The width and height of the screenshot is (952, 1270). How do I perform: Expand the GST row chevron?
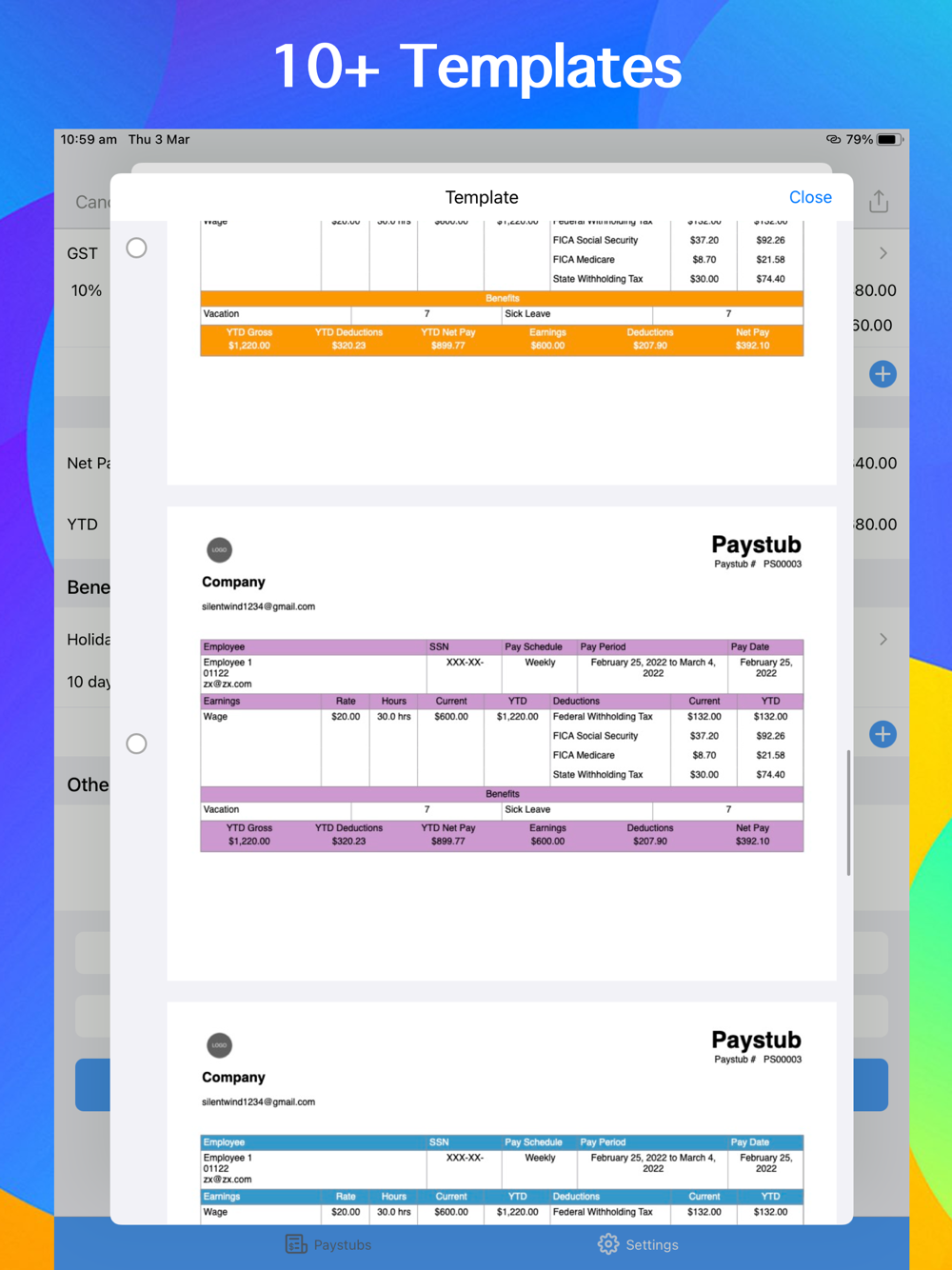coord(883,253)
